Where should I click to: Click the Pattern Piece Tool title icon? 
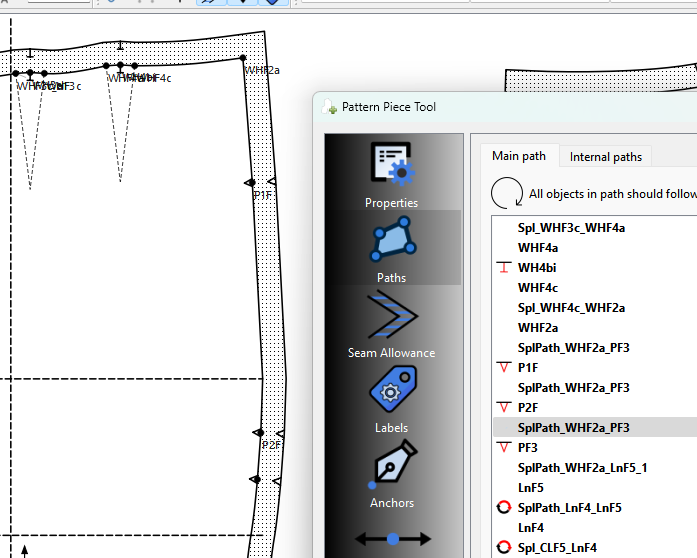click(330, 107)
